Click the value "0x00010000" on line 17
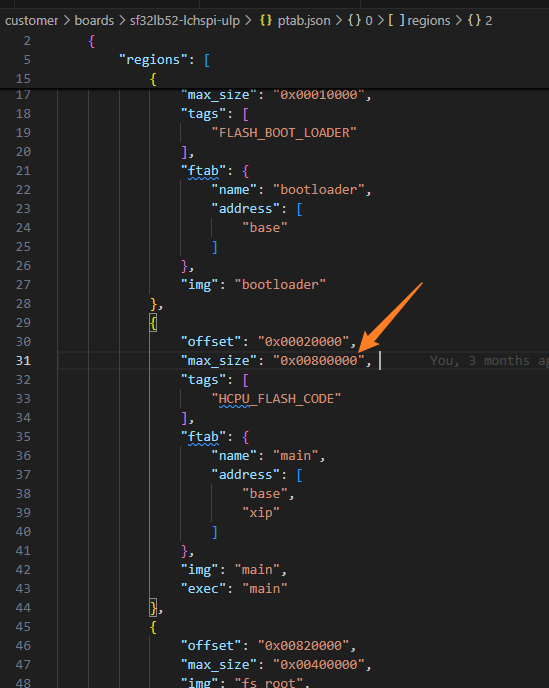549x688 pixels. 319,95
